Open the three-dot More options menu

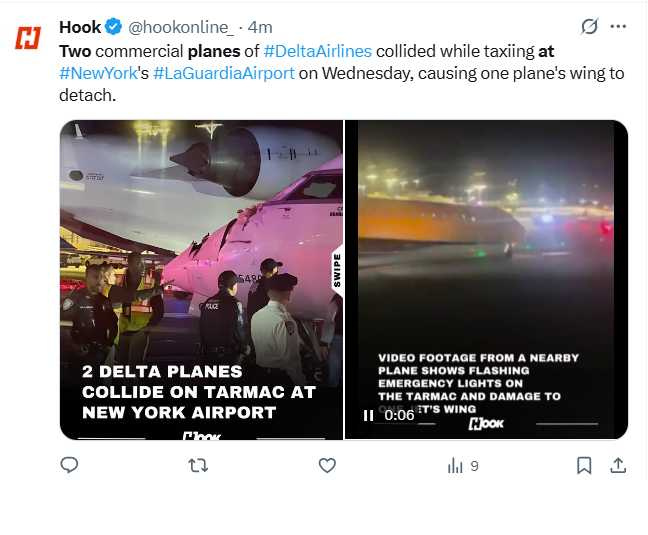[619, 26]
